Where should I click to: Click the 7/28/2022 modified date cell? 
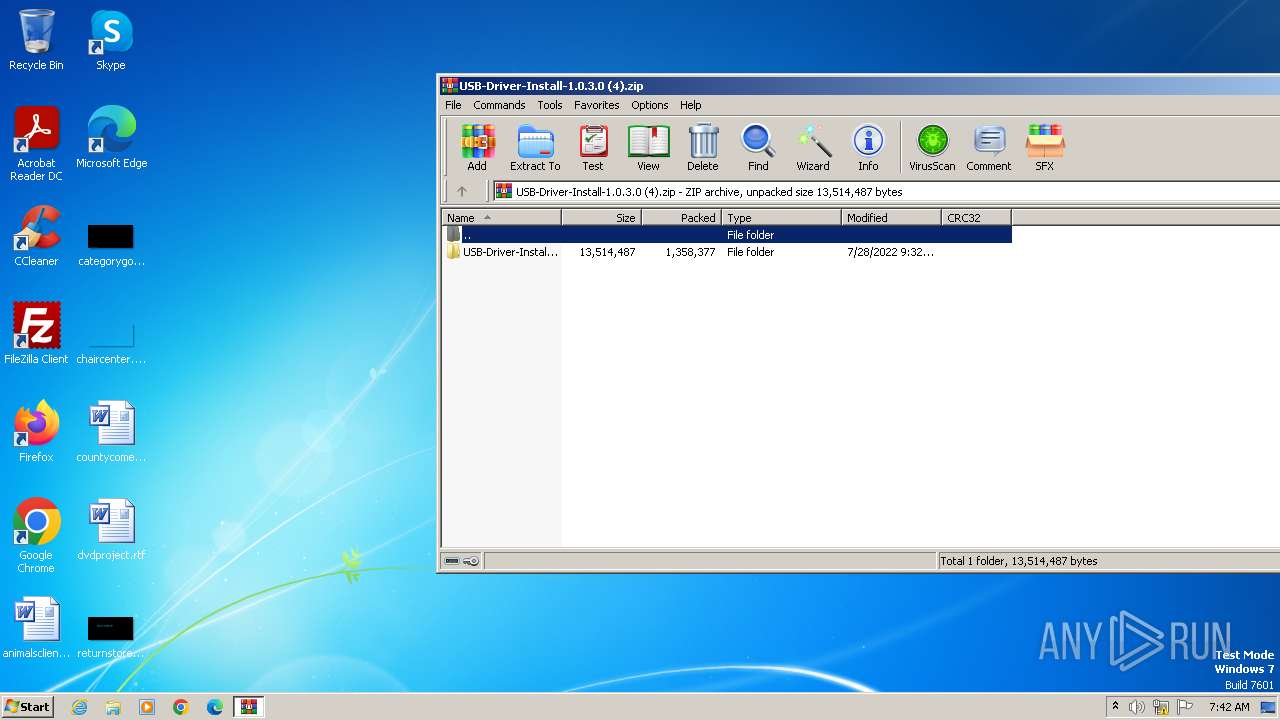[x=890, y=252]
